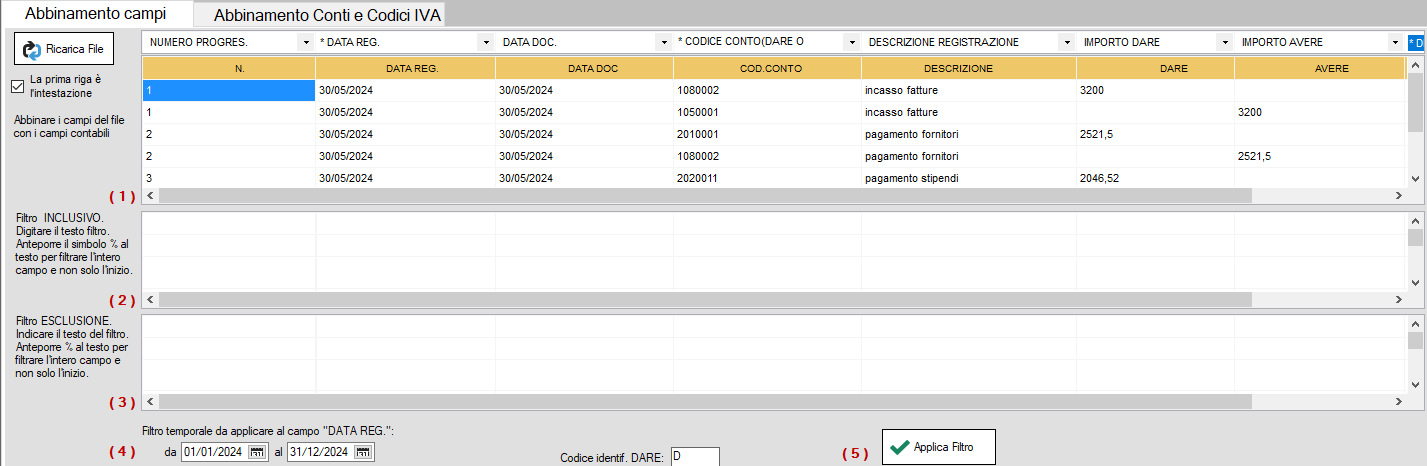Open the * CODICE CONTO(DARE O dropdown
Image resolution: width=1427 pixels, height=466 pixels.
851,42
